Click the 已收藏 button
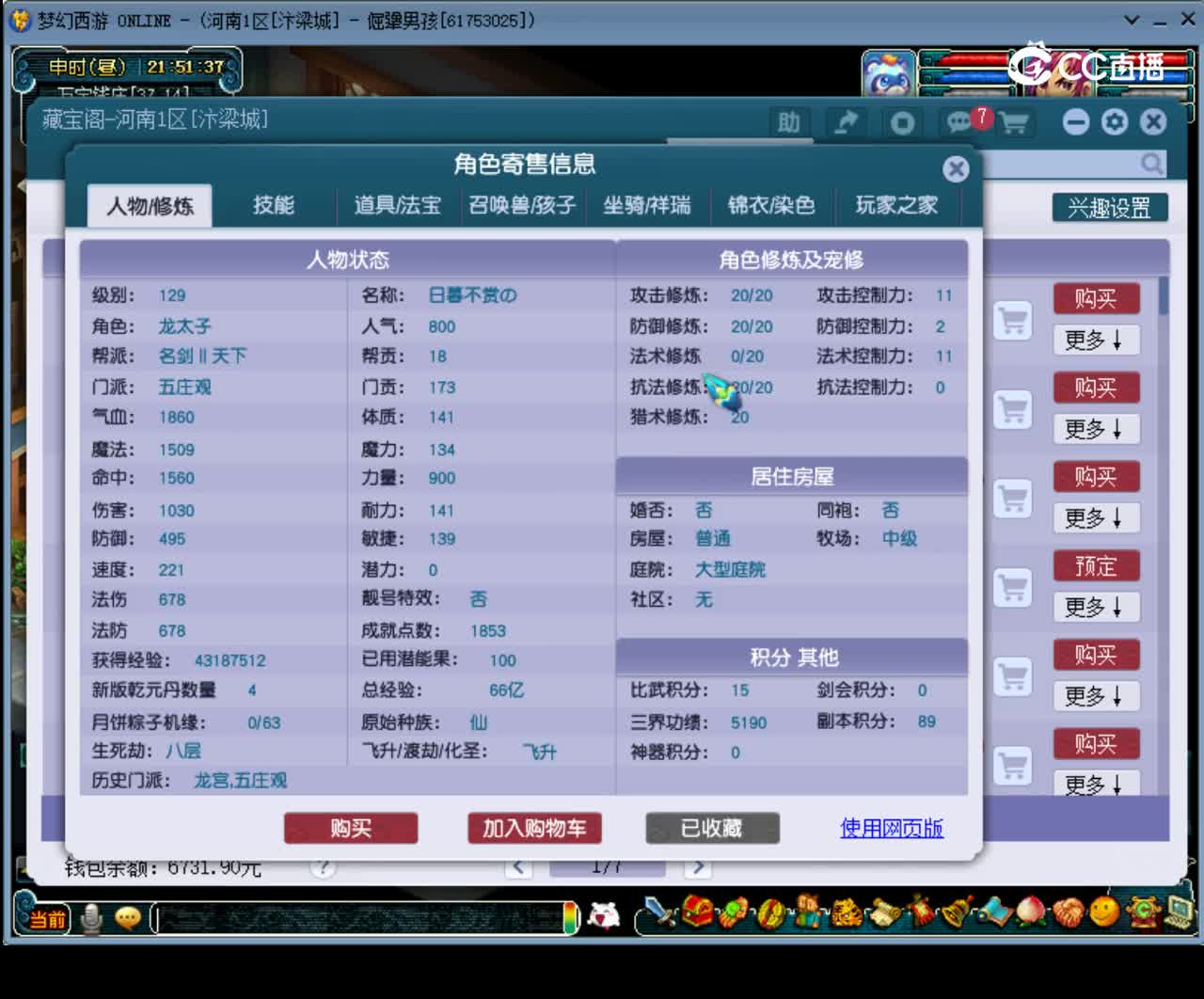 pos(712,829)
